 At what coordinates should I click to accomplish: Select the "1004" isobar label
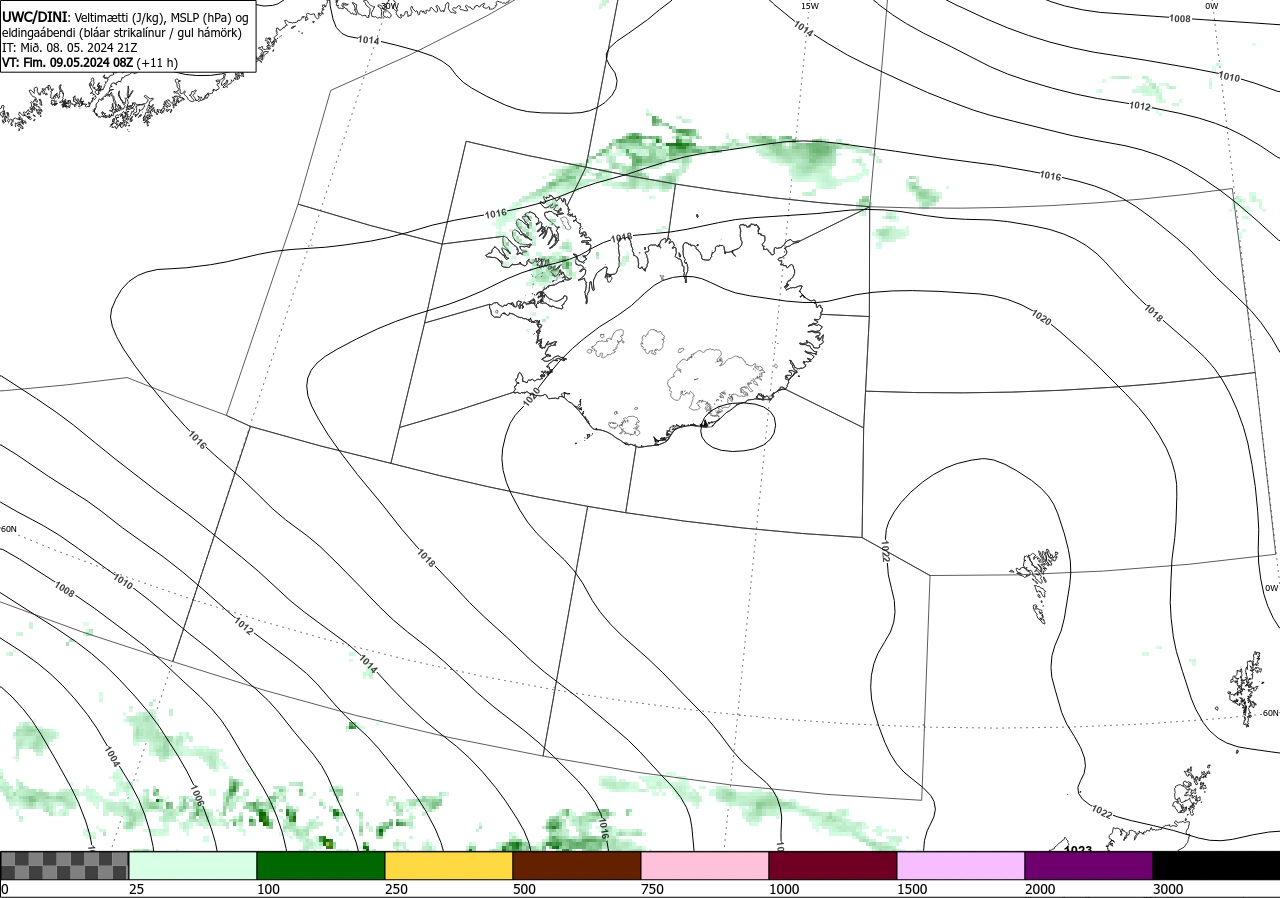[x=111, y=757]
